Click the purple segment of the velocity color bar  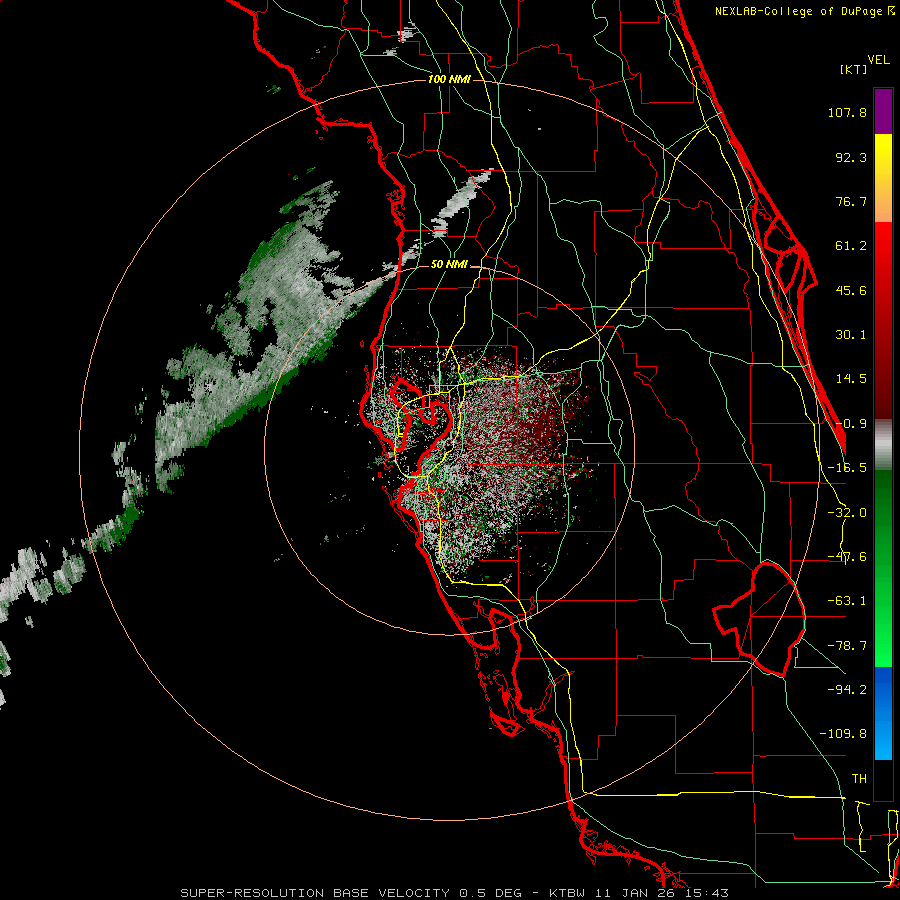(883, 111)
